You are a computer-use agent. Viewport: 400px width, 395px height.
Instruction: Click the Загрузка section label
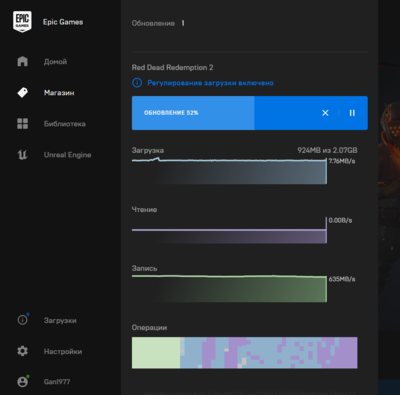tap(148, 150)
